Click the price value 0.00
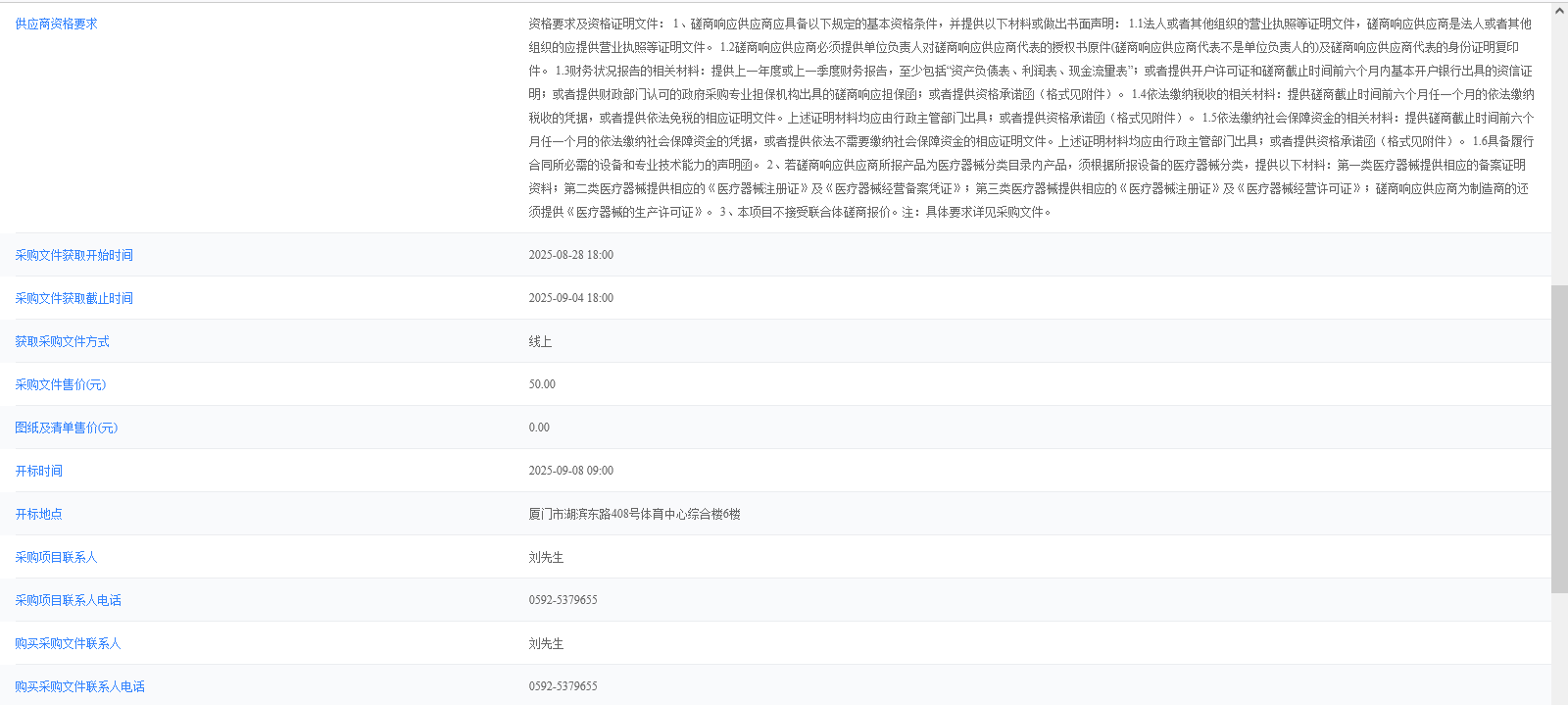This screenshot has height=705, width=1568. [x=539, y=428]
